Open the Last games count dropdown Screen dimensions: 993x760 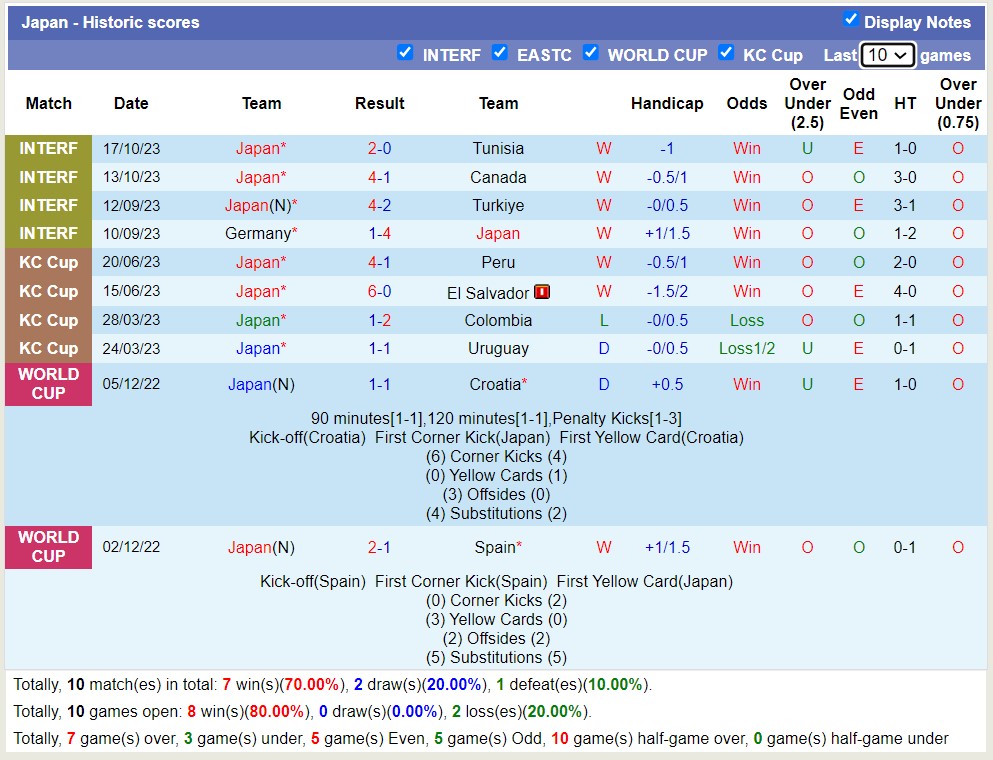887,55
